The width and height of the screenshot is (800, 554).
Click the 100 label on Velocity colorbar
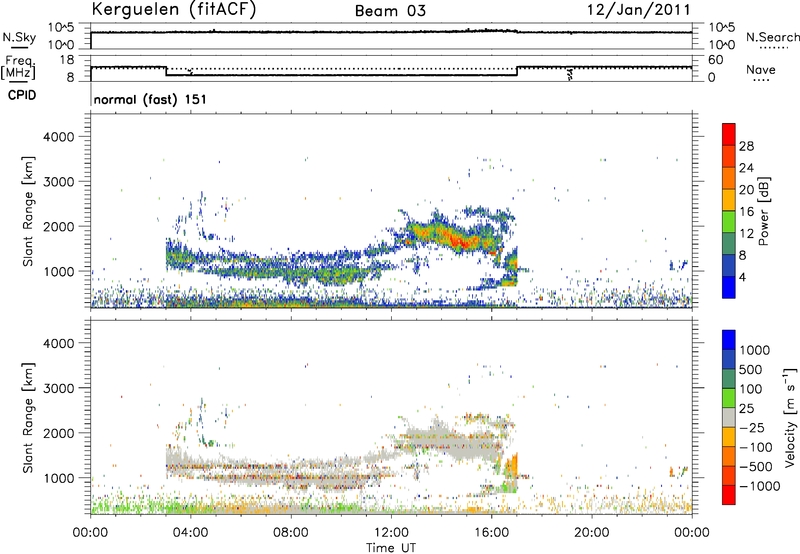click(751, 389)
